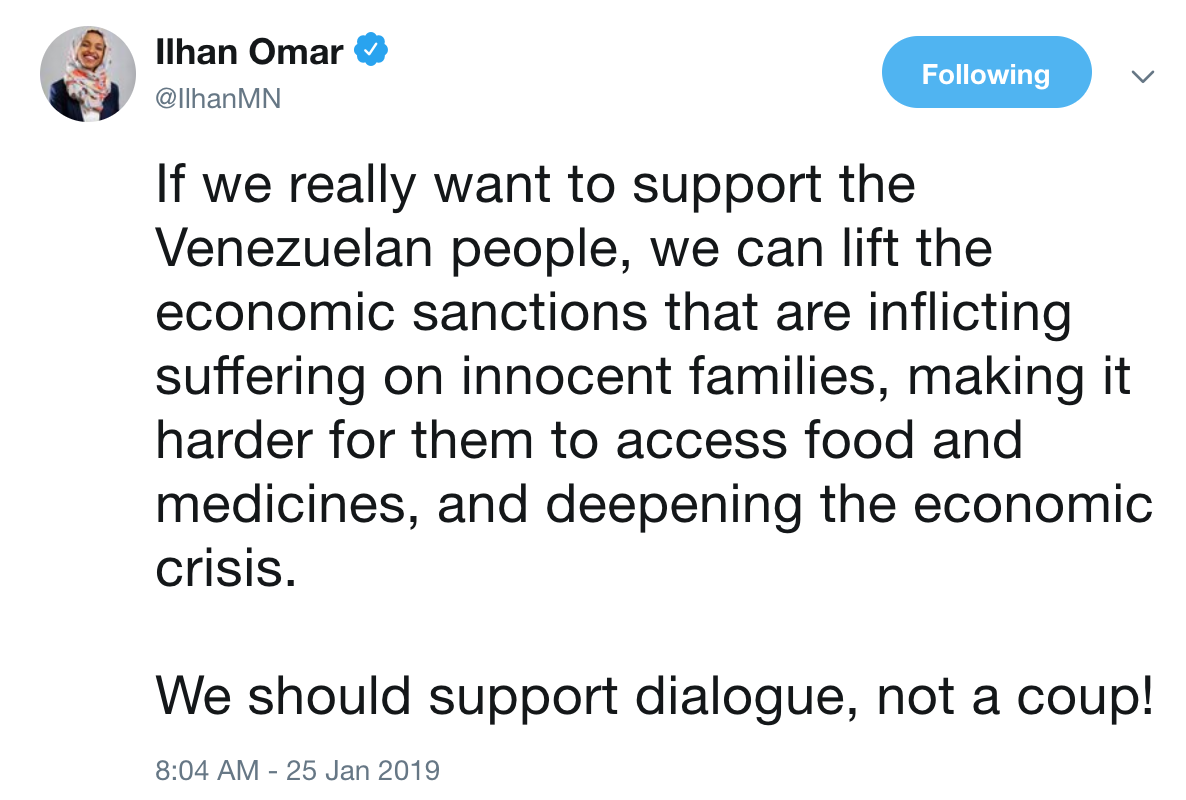Visit the @IlhanMN handle link
This screenshot has width=1186, height=800.
click(218, 98)
